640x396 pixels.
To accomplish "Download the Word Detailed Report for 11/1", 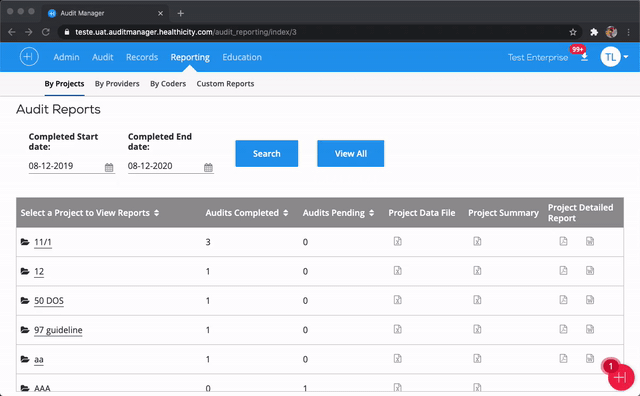I will [x=590, y=241].
